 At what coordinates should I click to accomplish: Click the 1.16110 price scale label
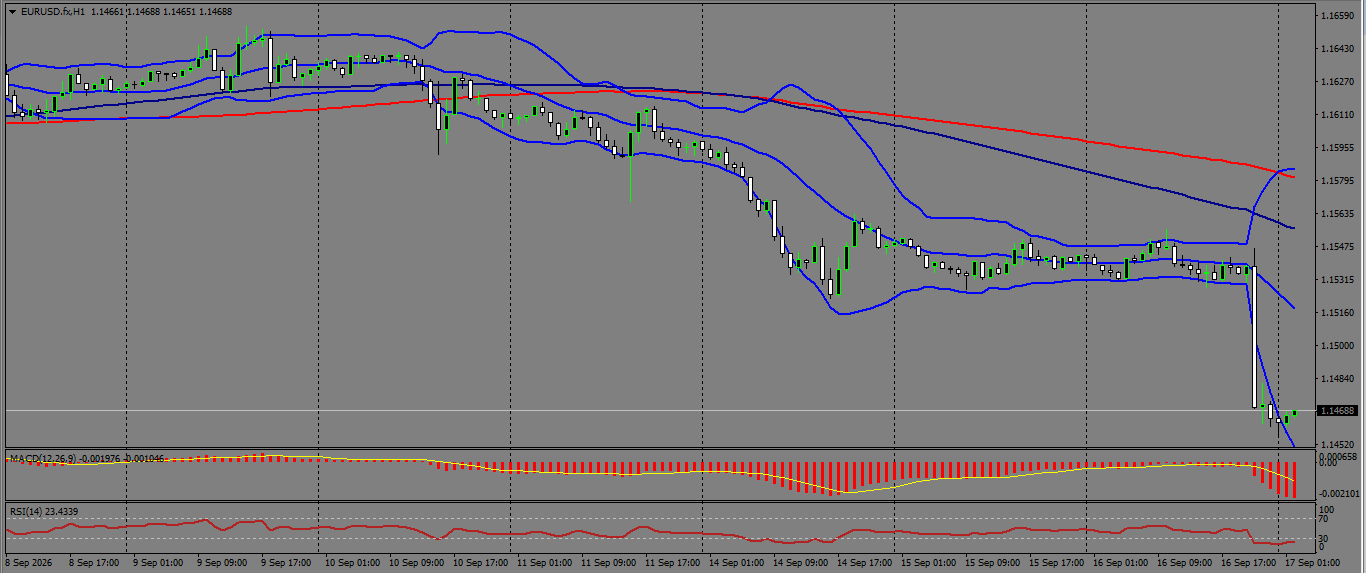click(x=1337, y=116)
